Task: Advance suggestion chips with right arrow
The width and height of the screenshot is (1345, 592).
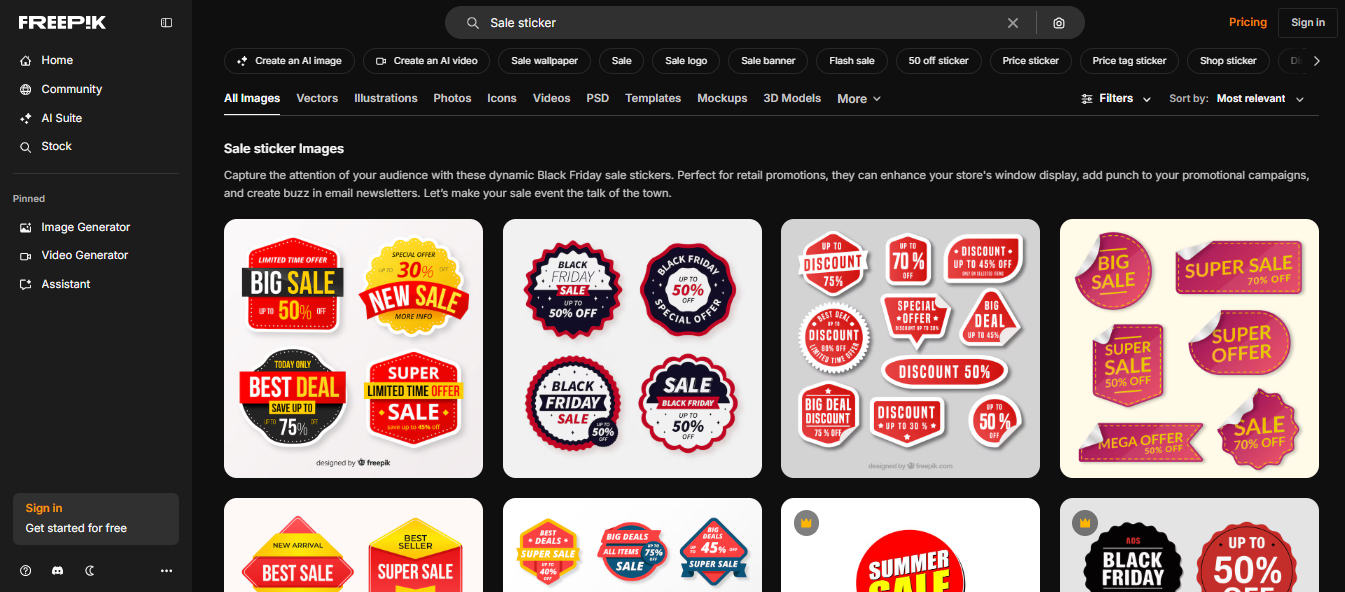Action: click(x=1317, y=61)
